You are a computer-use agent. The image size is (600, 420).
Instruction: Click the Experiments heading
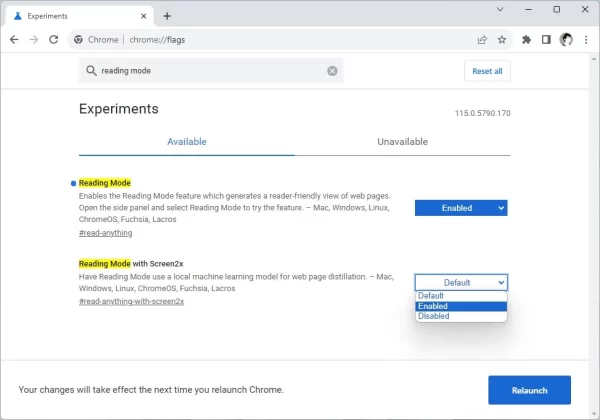[x=119, y=109]
